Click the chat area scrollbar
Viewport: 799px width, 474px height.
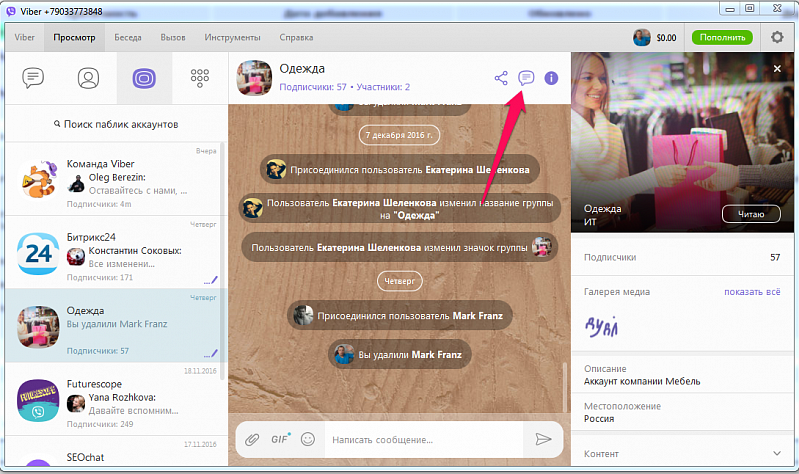point(565,387)
